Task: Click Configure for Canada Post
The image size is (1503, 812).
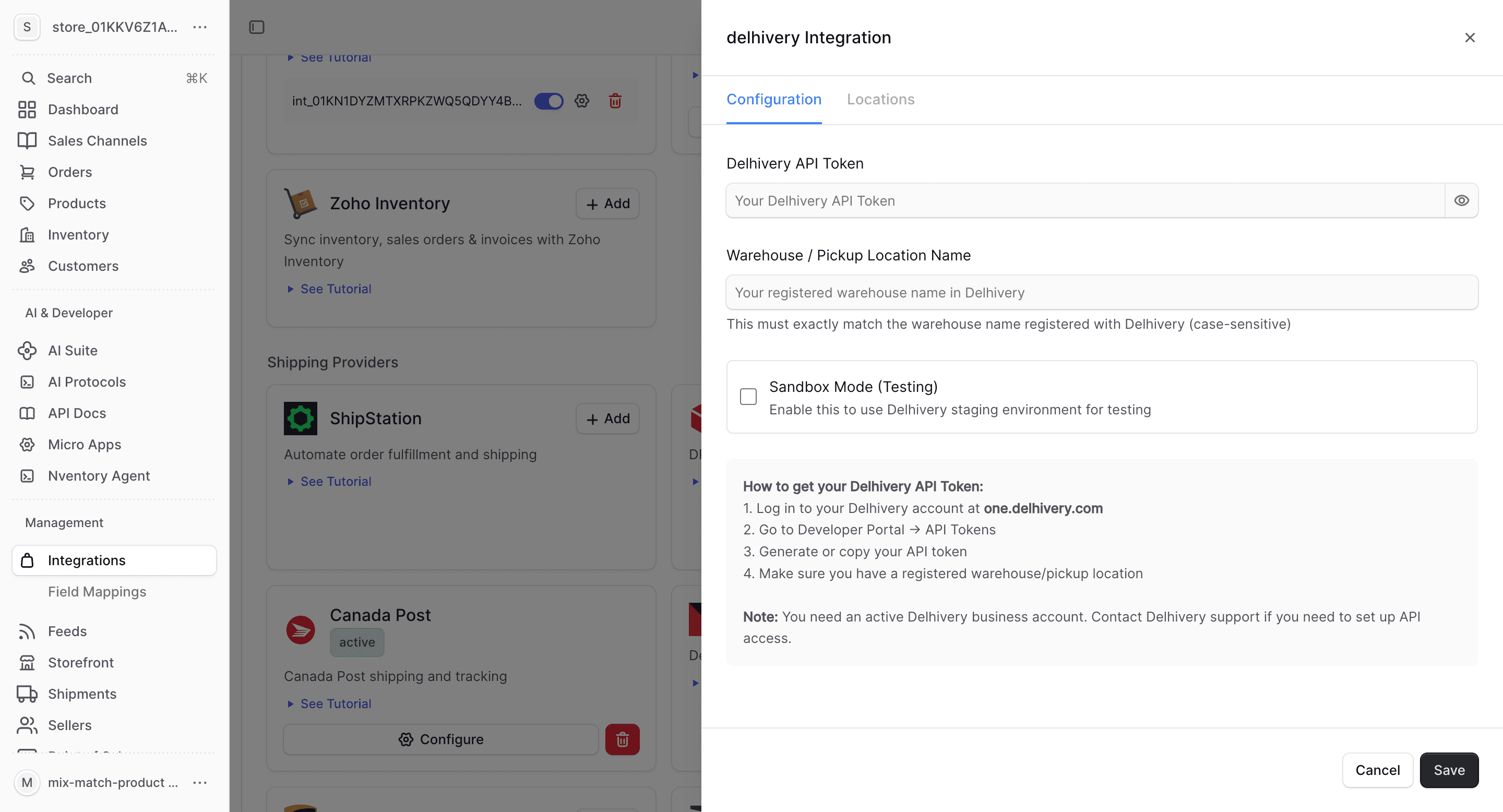Action: [440, 739]
